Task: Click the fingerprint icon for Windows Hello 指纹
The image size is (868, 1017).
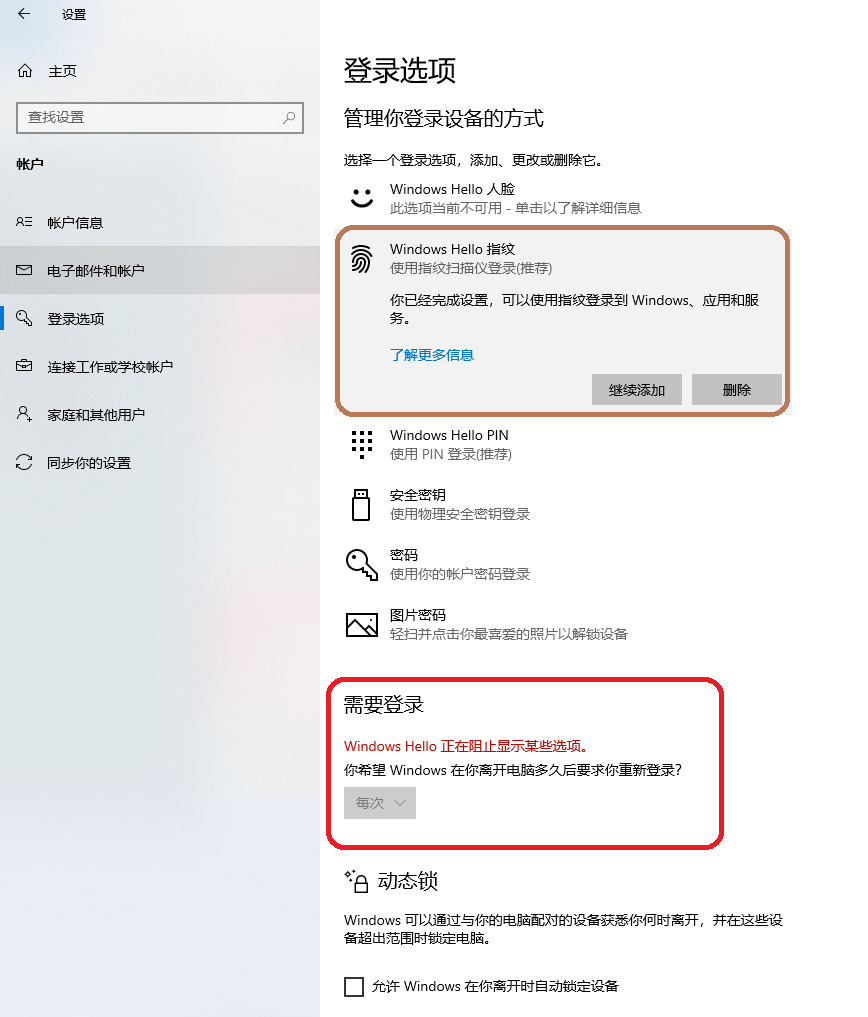Action: pos(362,258)
